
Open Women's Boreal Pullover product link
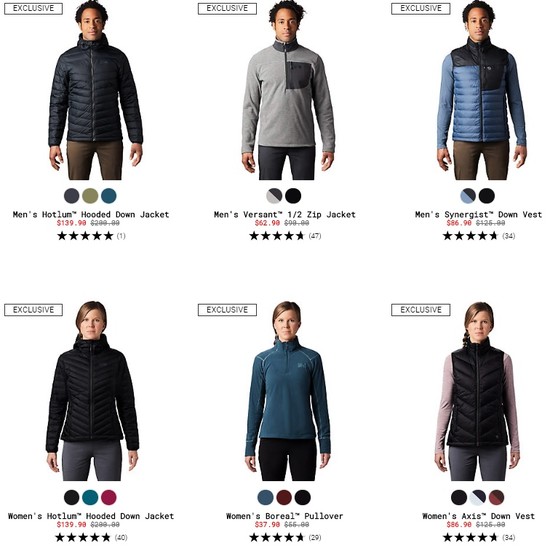[284, 516]
